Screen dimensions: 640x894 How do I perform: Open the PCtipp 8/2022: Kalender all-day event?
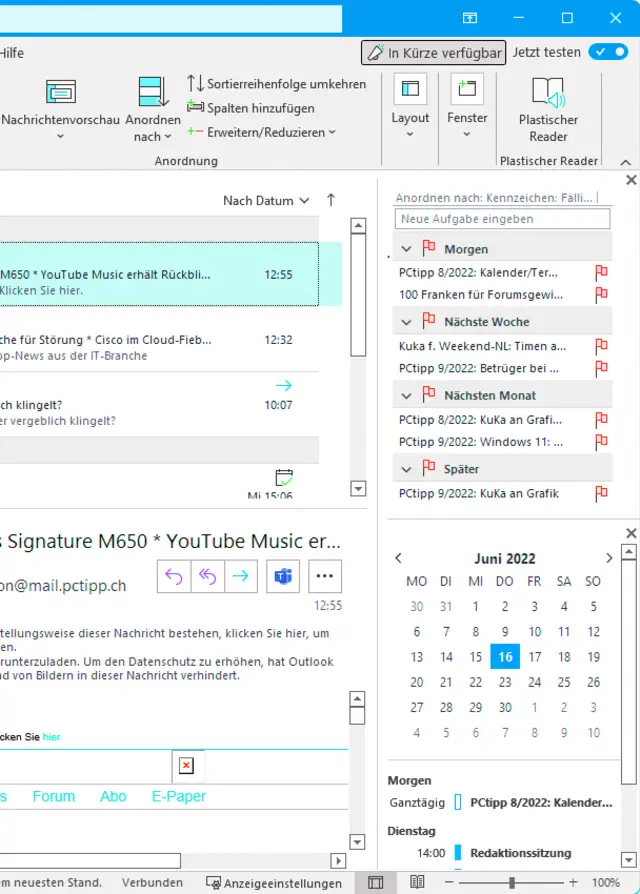pyautogui.click(x=541, y=802)
